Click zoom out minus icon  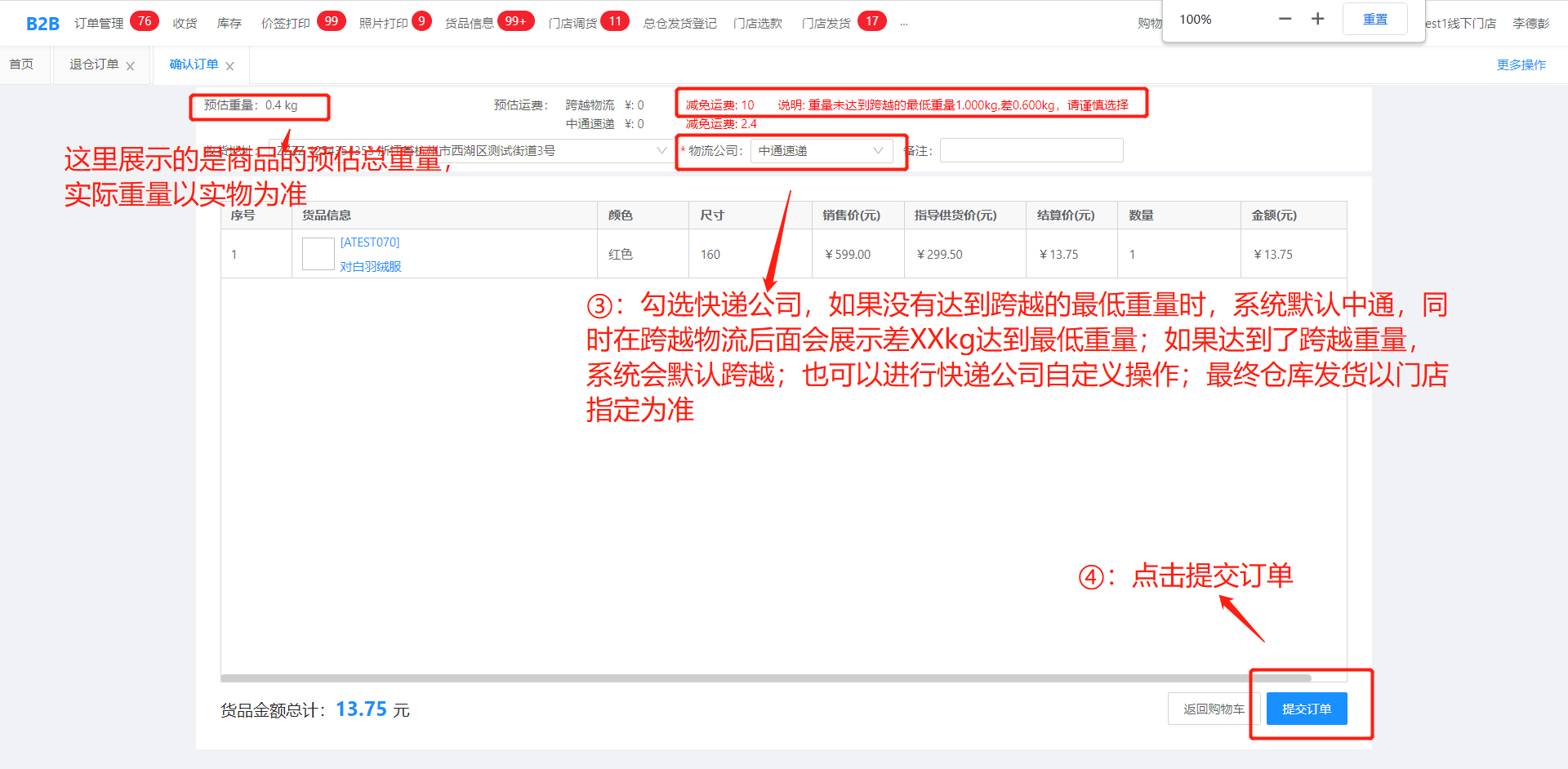coord(1285,19)
